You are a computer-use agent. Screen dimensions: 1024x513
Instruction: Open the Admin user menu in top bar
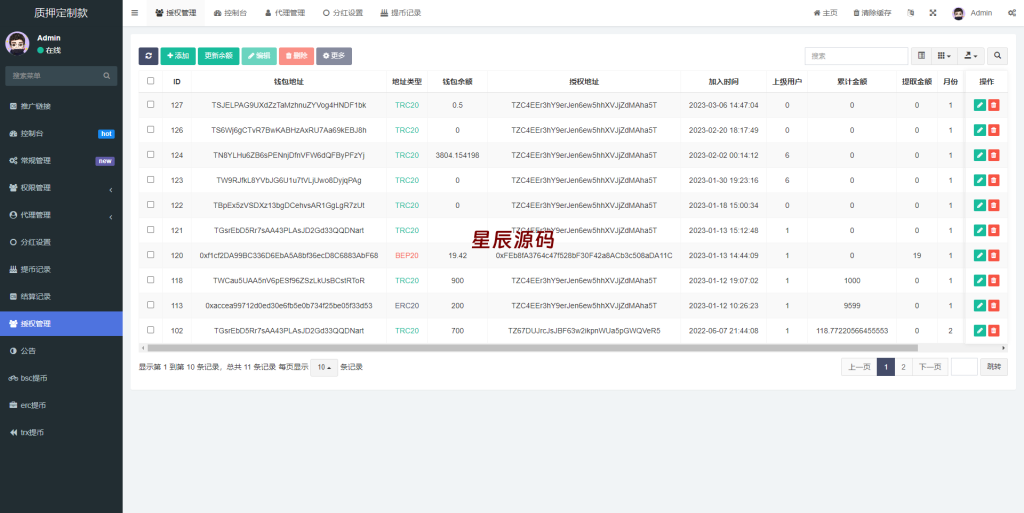pos(972,13)
